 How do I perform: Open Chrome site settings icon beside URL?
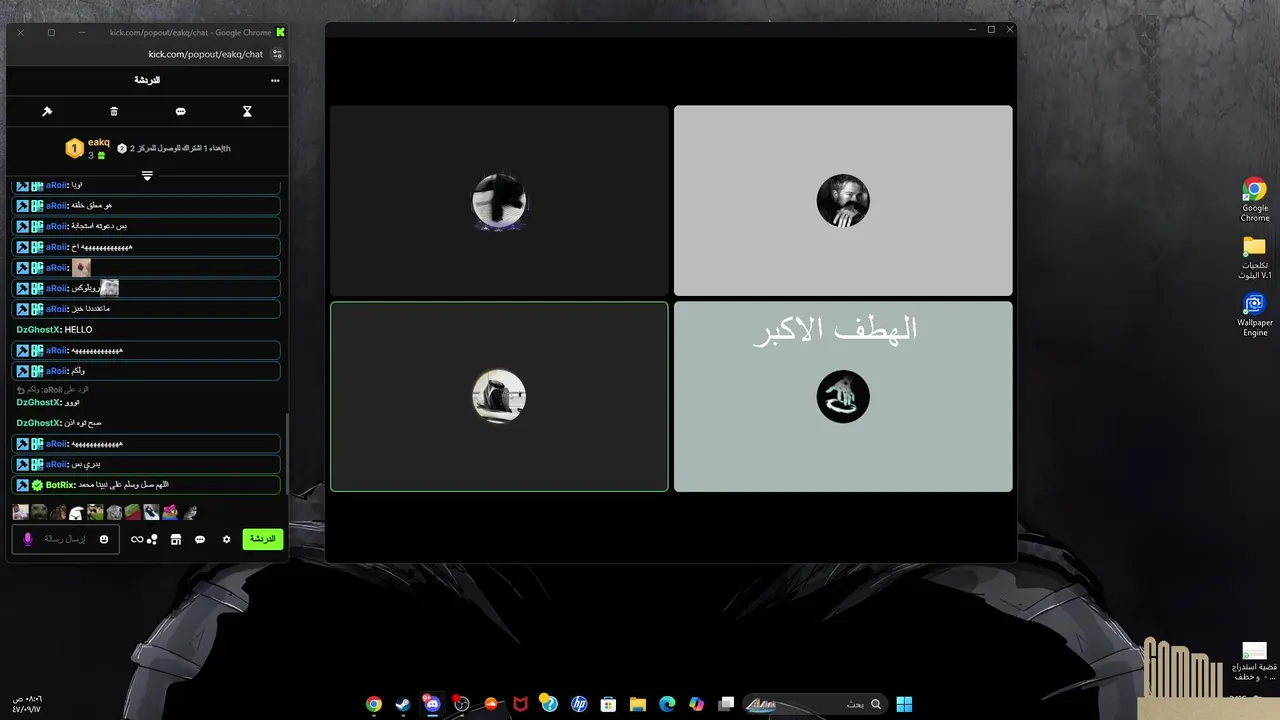point(277,54)
